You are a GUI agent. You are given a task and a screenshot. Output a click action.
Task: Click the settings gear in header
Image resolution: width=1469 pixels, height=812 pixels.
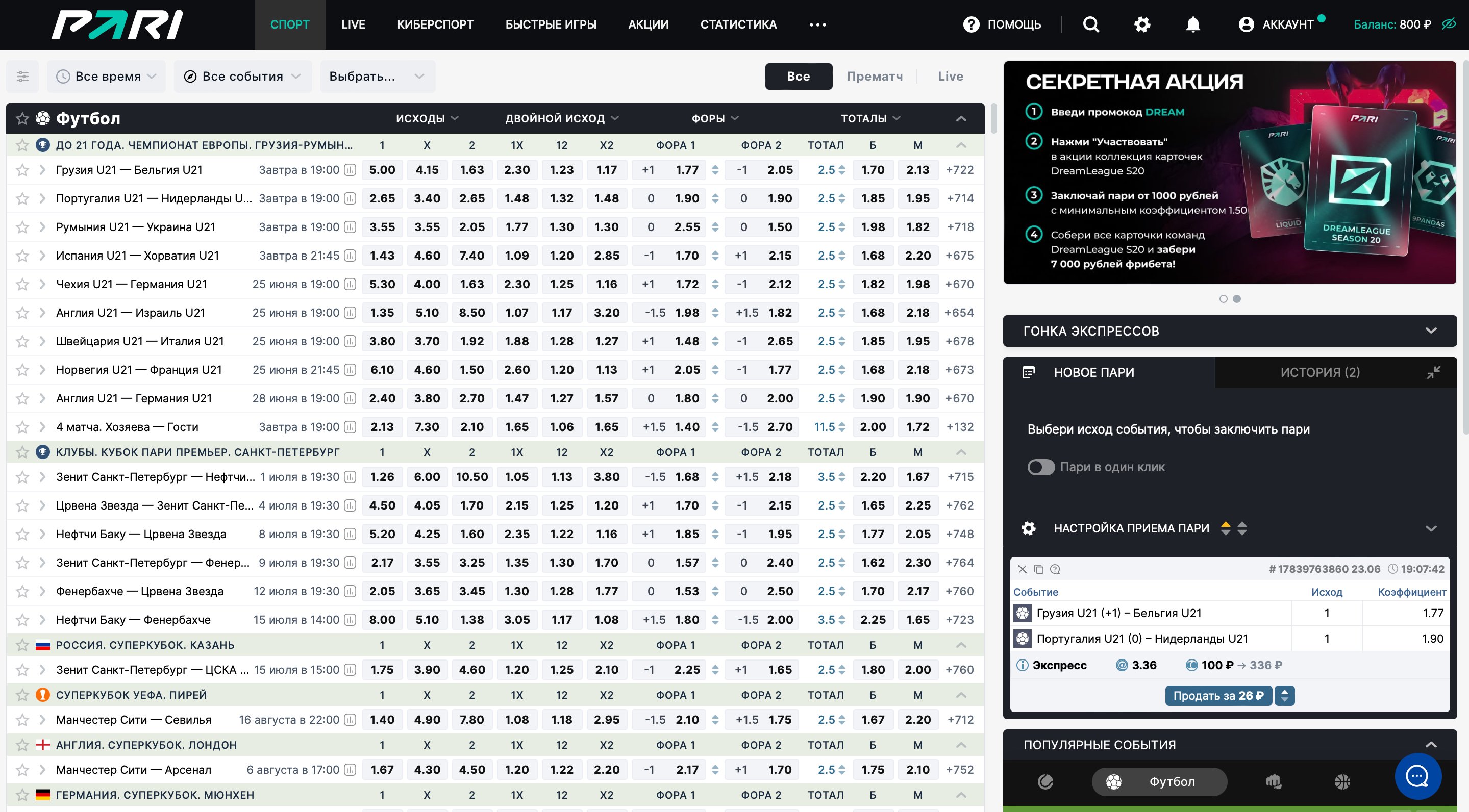tap(1141, 24)
